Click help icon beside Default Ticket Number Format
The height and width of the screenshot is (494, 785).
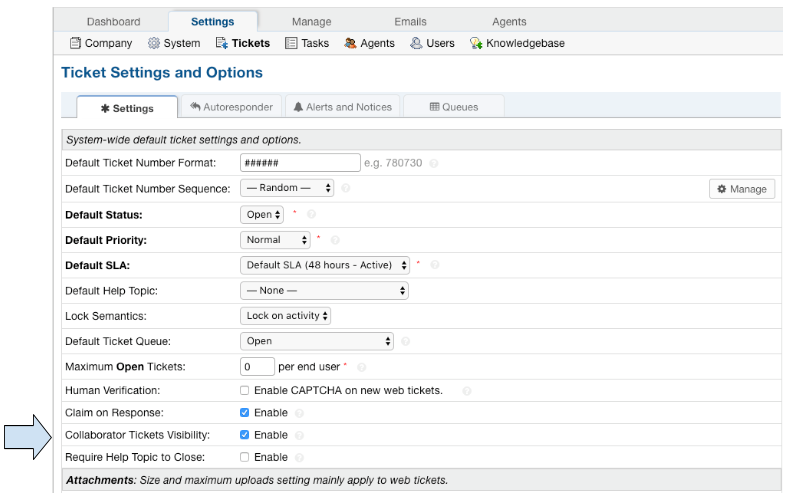[x=434, y=163]
